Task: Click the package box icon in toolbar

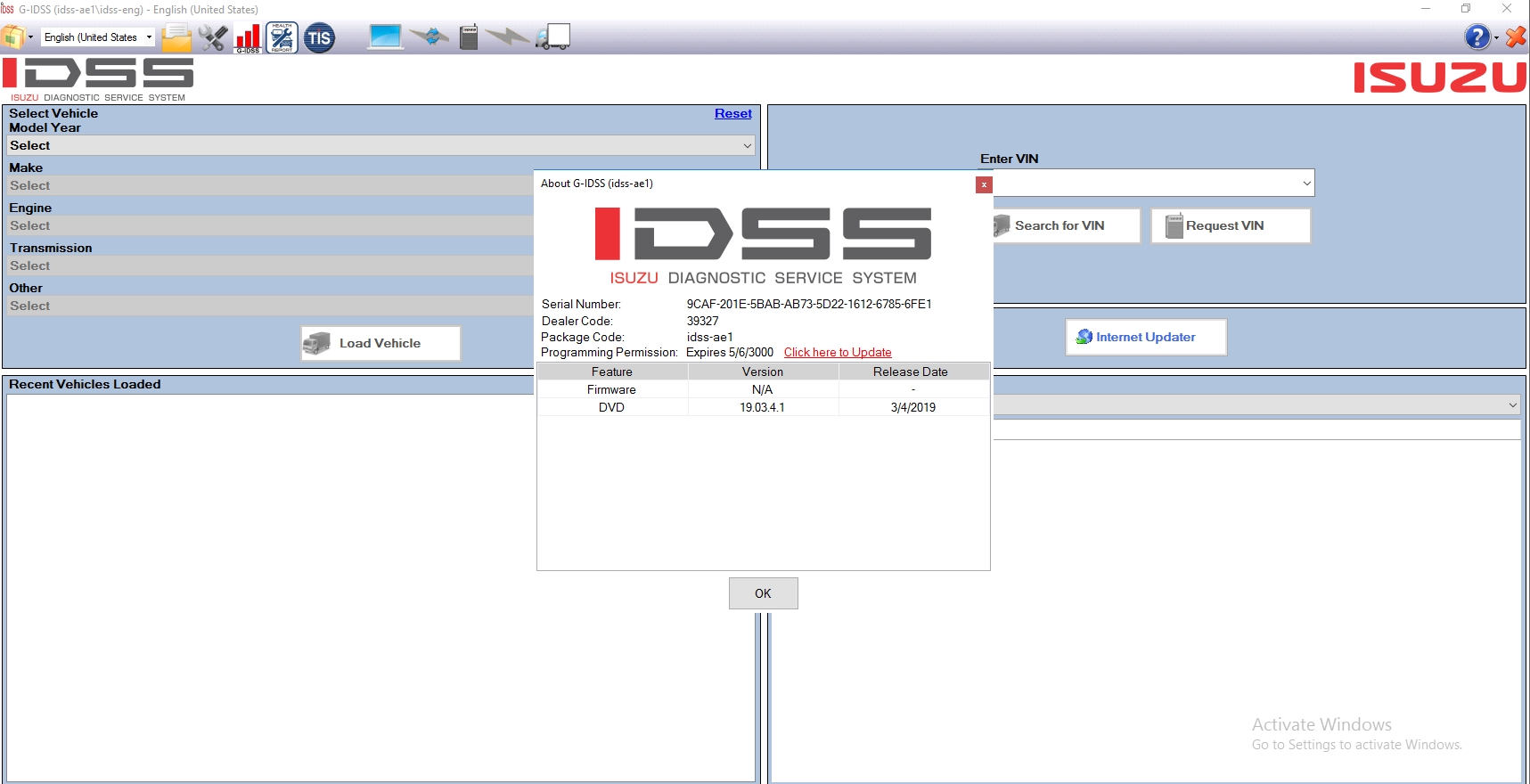Action: [x=12, y=37]
